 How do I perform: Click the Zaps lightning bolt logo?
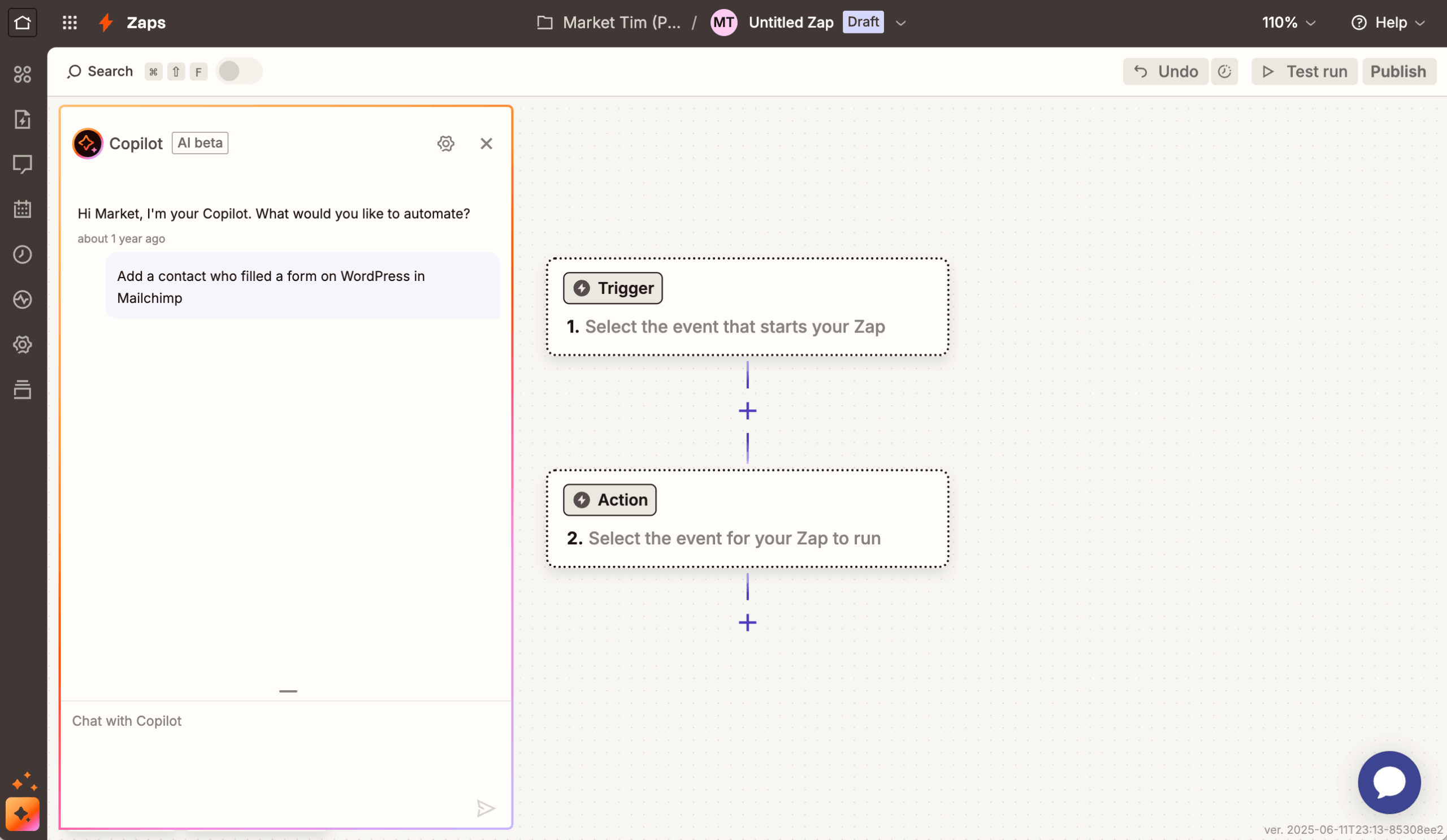click(106, 23)
